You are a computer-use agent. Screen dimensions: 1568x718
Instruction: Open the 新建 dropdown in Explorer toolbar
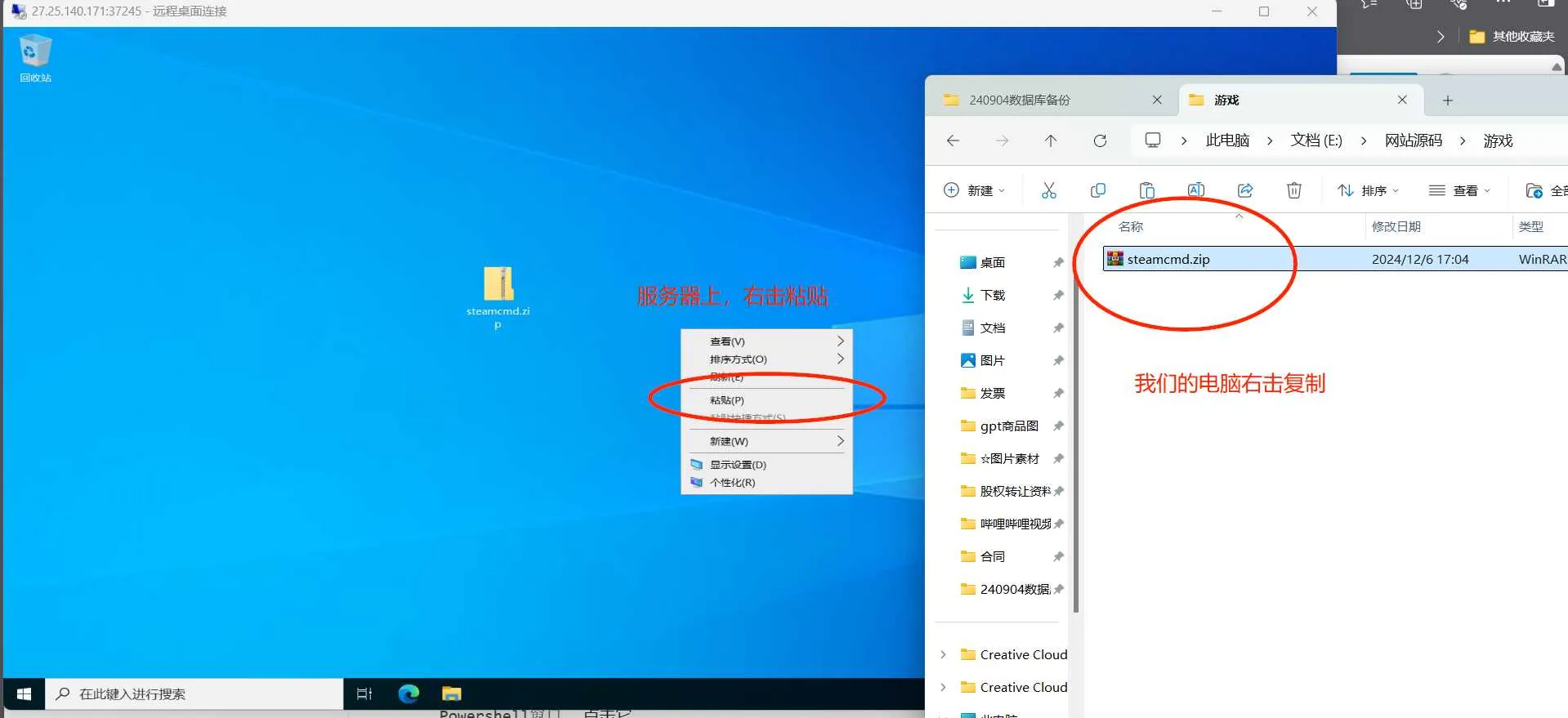pos(974,190)
